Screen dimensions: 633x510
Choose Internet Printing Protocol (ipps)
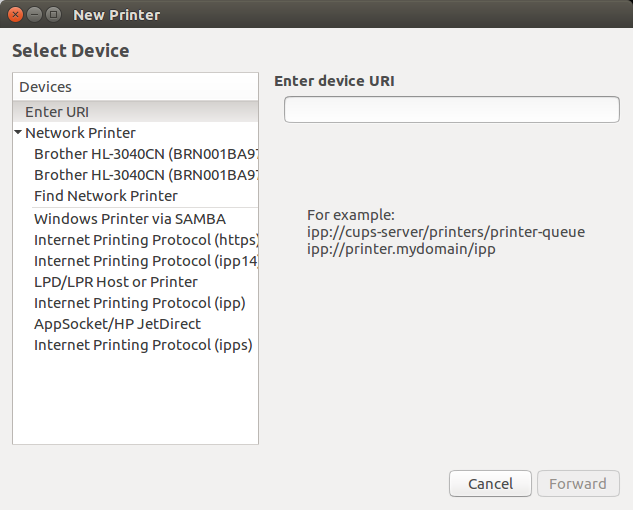click(143, 345)
